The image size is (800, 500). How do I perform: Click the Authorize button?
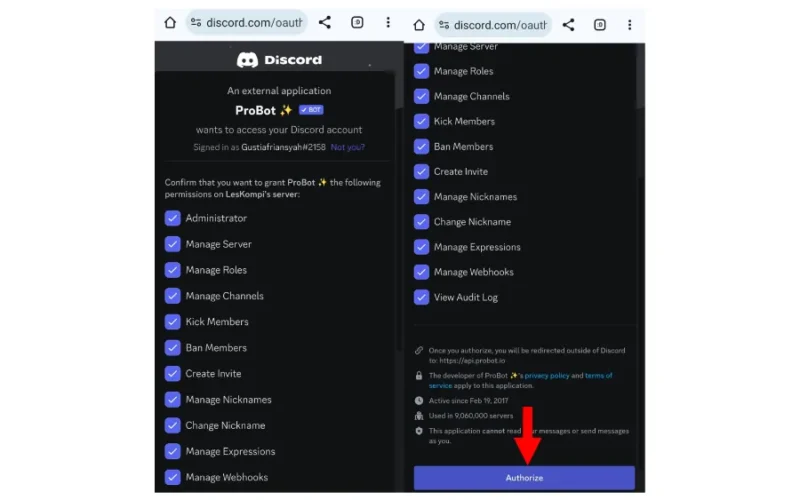[x=524, y=478]
